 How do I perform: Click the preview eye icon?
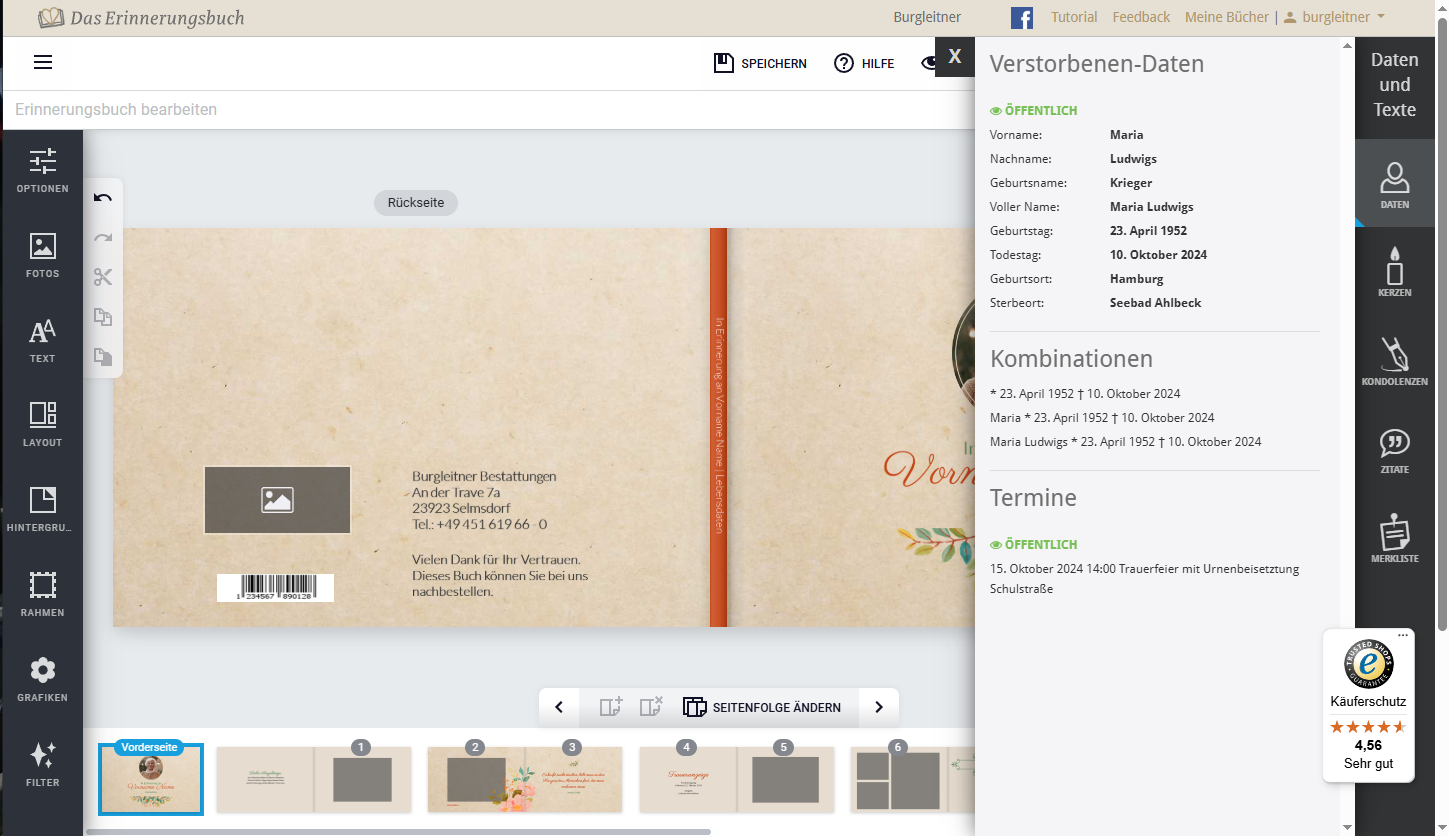928,63
